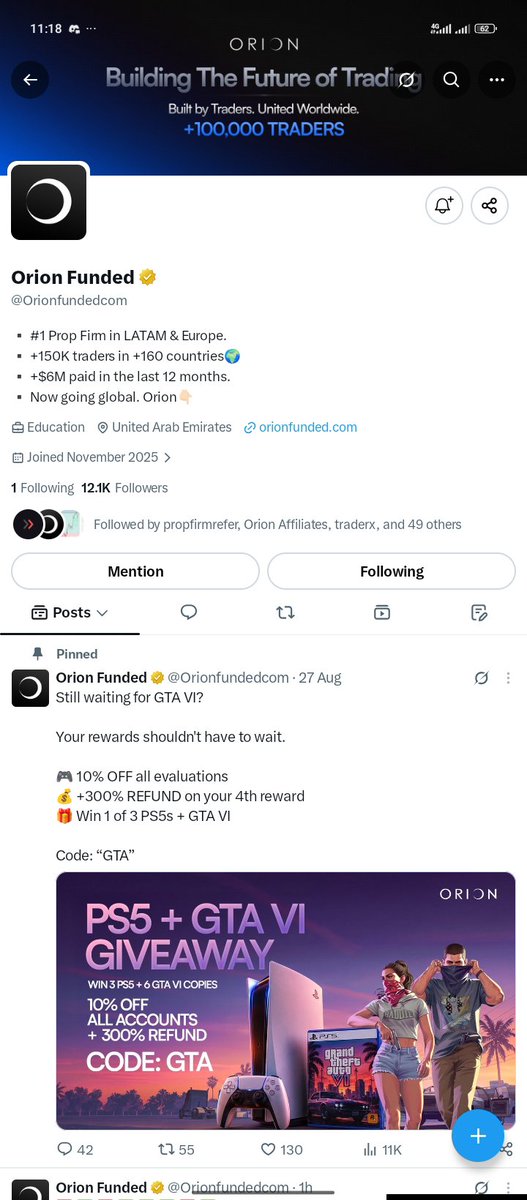
Task: View the 12.1K Followers list
Action: [125, 488]
